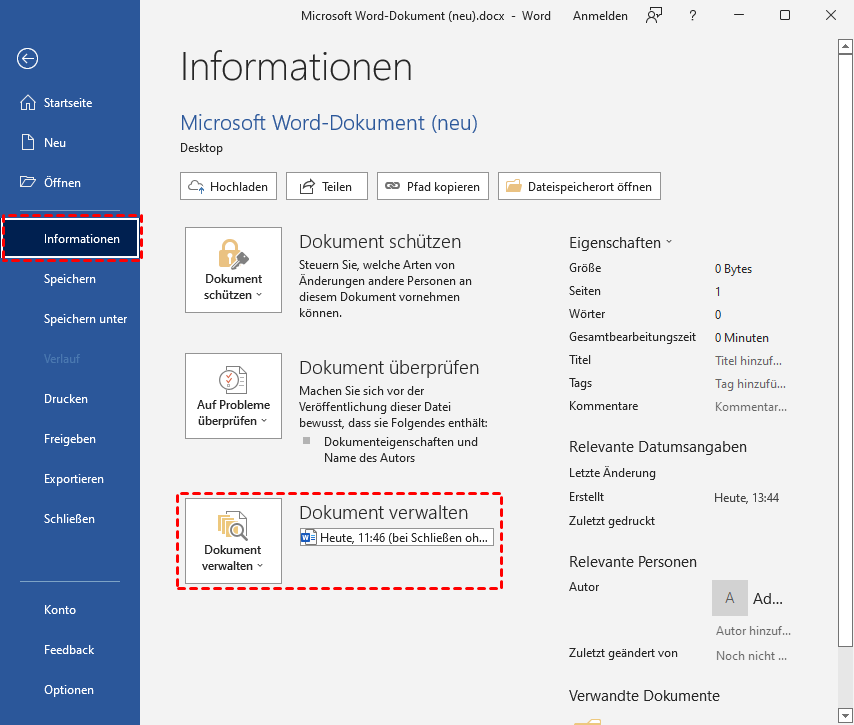854x725 pixels.
Task: Click the Größe value 0 Bytes
Action: point(733,269)
